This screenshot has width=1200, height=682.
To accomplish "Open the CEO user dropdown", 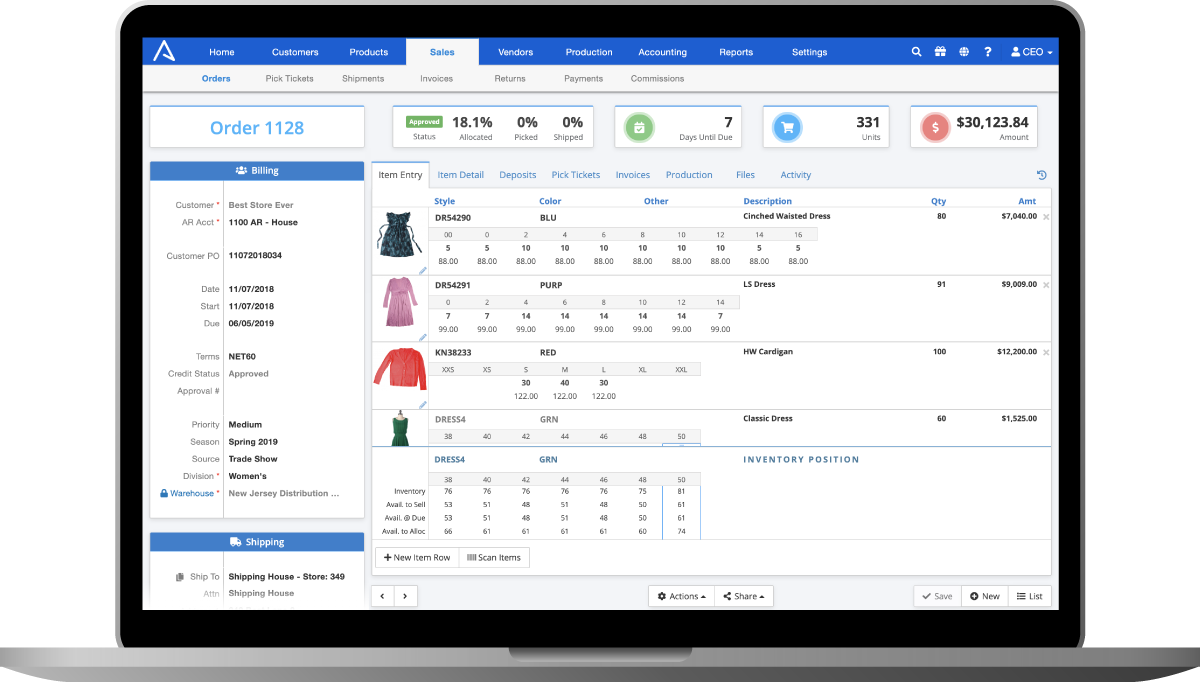I will pyautogui.click(x=1032, y=52).
